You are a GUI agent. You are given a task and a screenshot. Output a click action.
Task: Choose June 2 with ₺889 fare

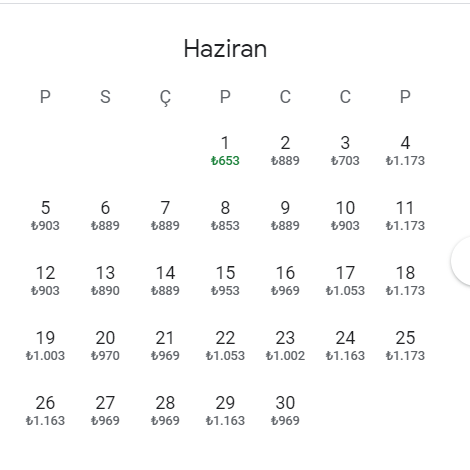coord(285,151)
